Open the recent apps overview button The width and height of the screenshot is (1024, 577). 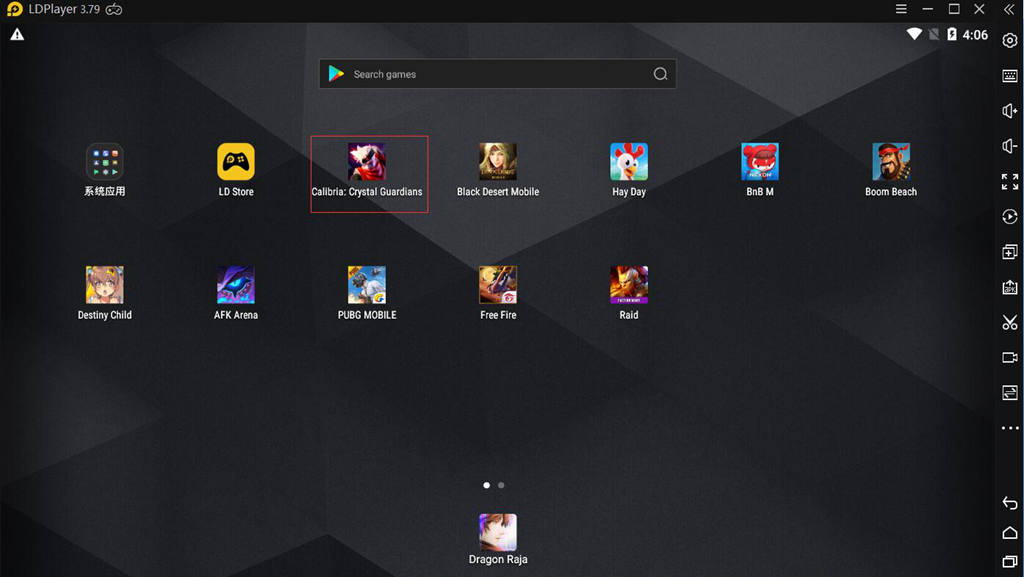[x=1010, y=561]
